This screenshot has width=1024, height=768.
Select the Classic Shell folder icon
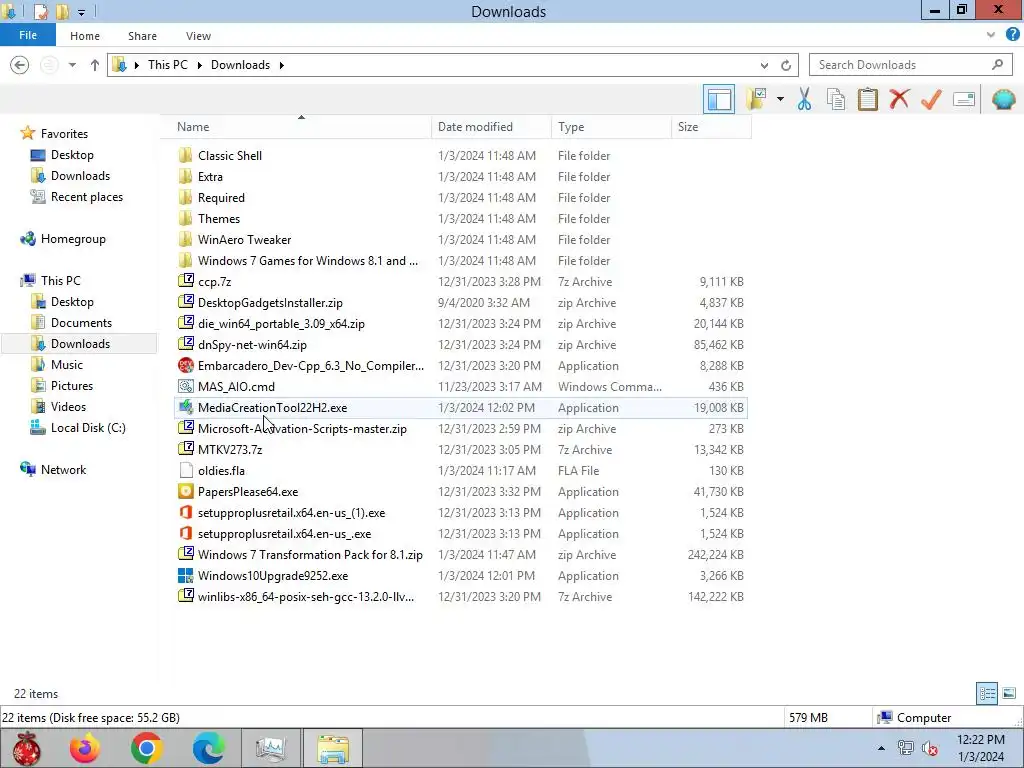pyautogui.click(x=185, y=155)
